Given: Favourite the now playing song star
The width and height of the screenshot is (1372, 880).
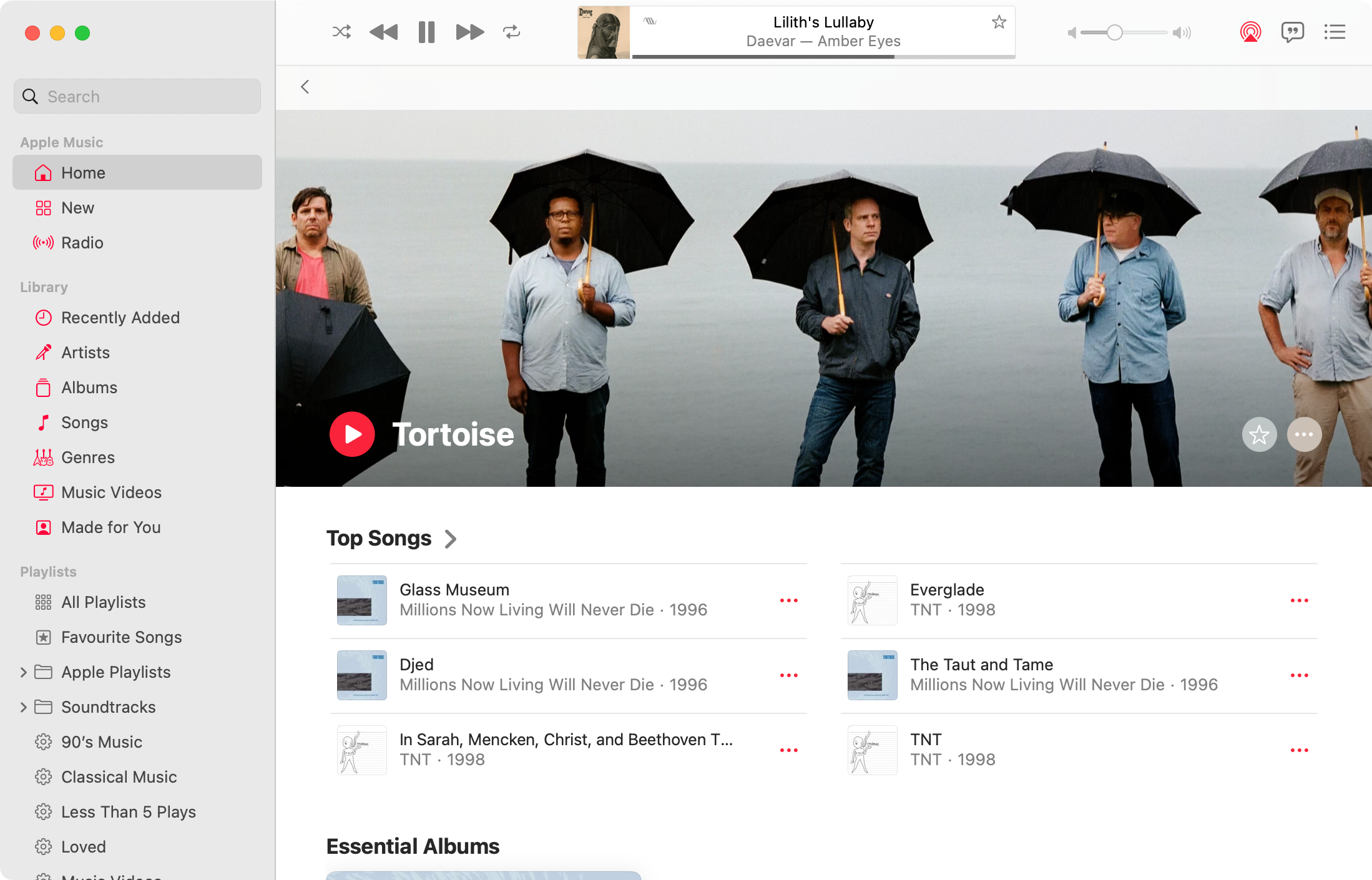Looking at the screenshot, I should pos(999,22).
